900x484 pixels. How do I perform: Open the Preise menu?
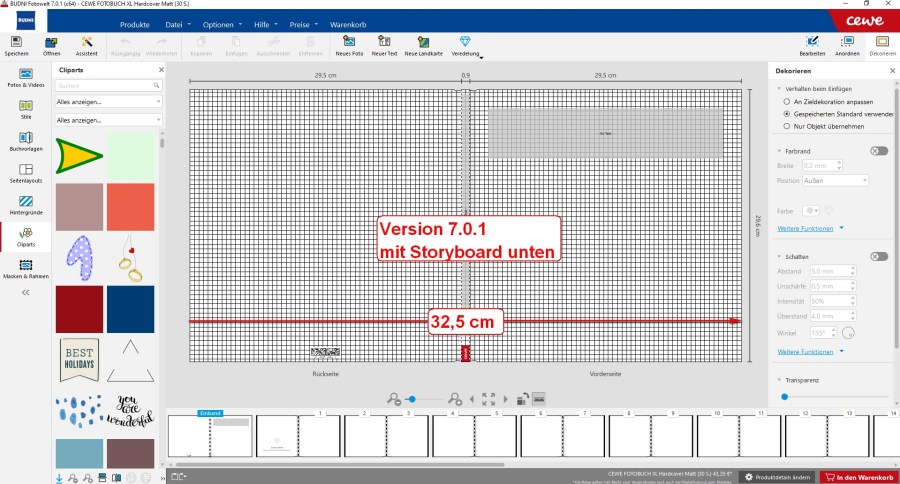tap(303, 25)
